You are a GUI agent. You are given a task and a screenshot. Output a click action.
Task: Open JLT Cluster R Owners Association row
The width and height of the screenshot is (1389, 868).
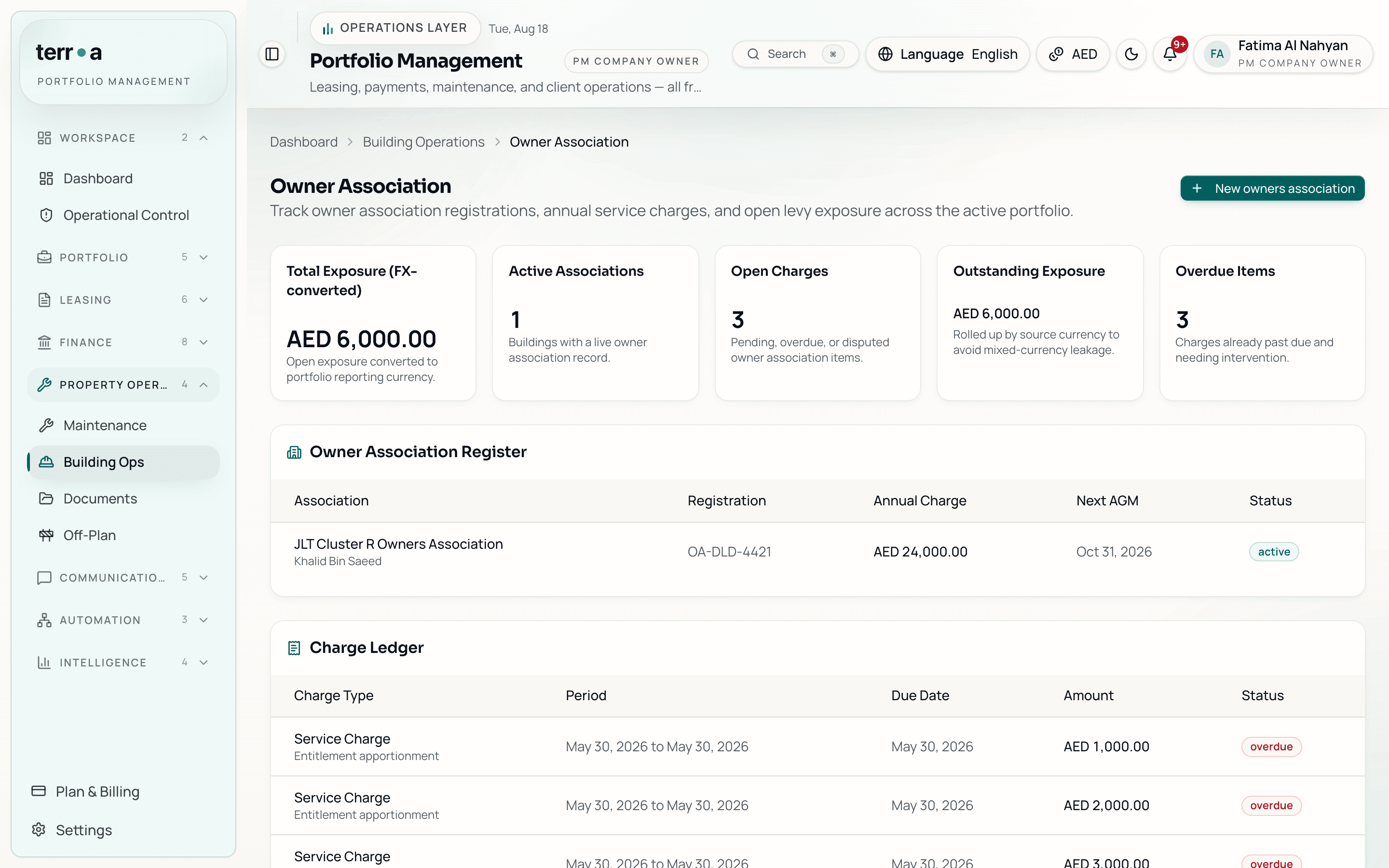coord(817,552)
